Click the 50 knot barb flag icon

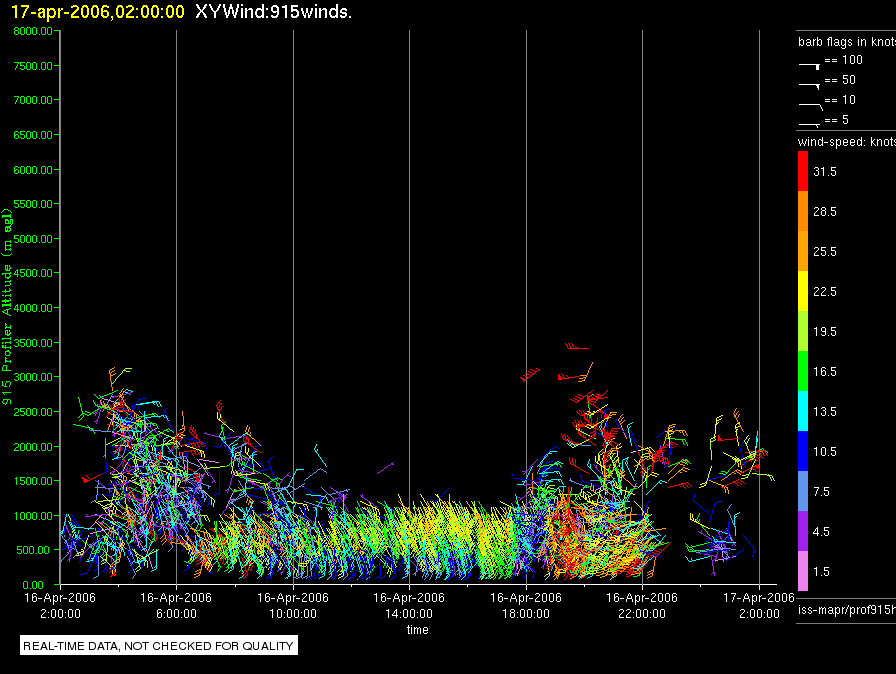[x=809, y=86]
